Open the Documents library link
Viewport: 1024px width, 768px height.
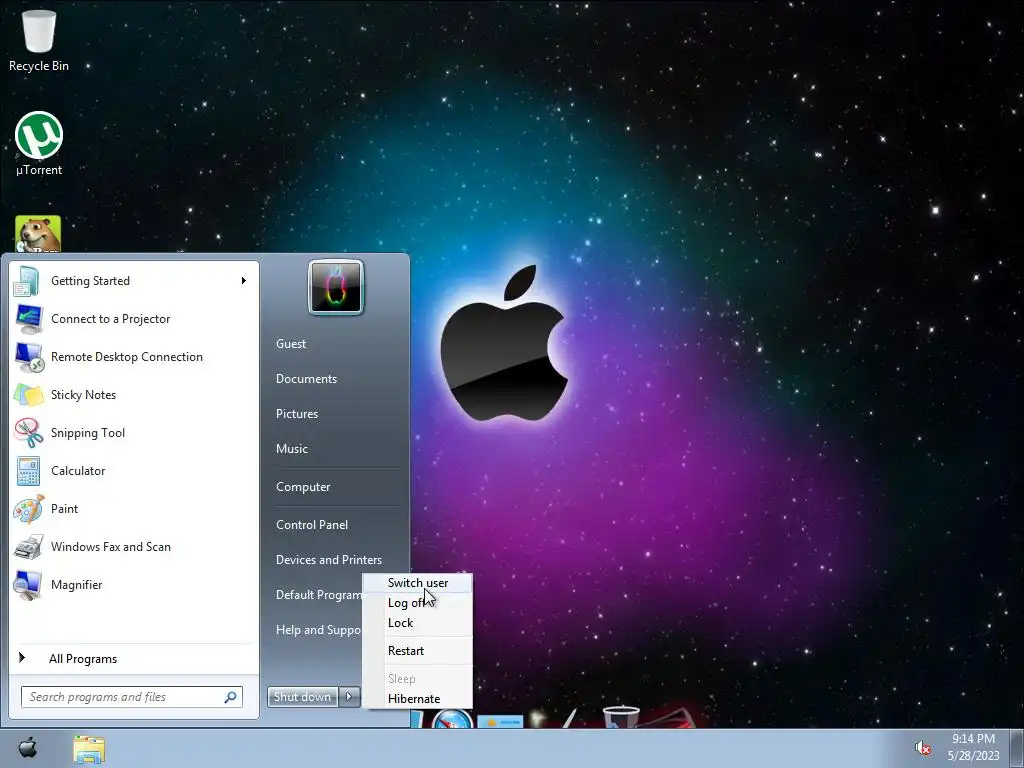click(306, 379)
